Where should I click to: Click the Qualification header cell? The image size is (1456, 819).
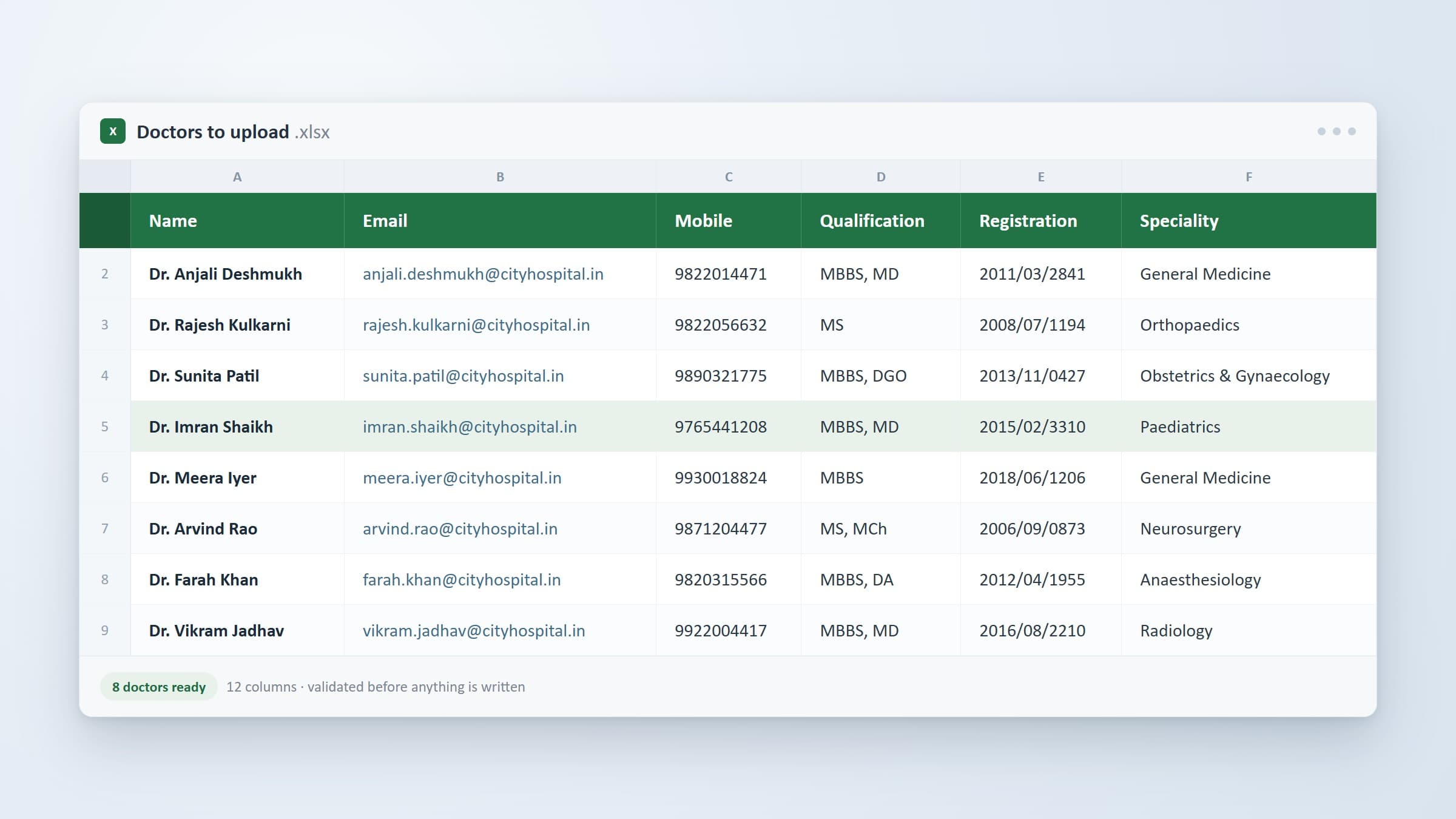[x=880, y=221]
